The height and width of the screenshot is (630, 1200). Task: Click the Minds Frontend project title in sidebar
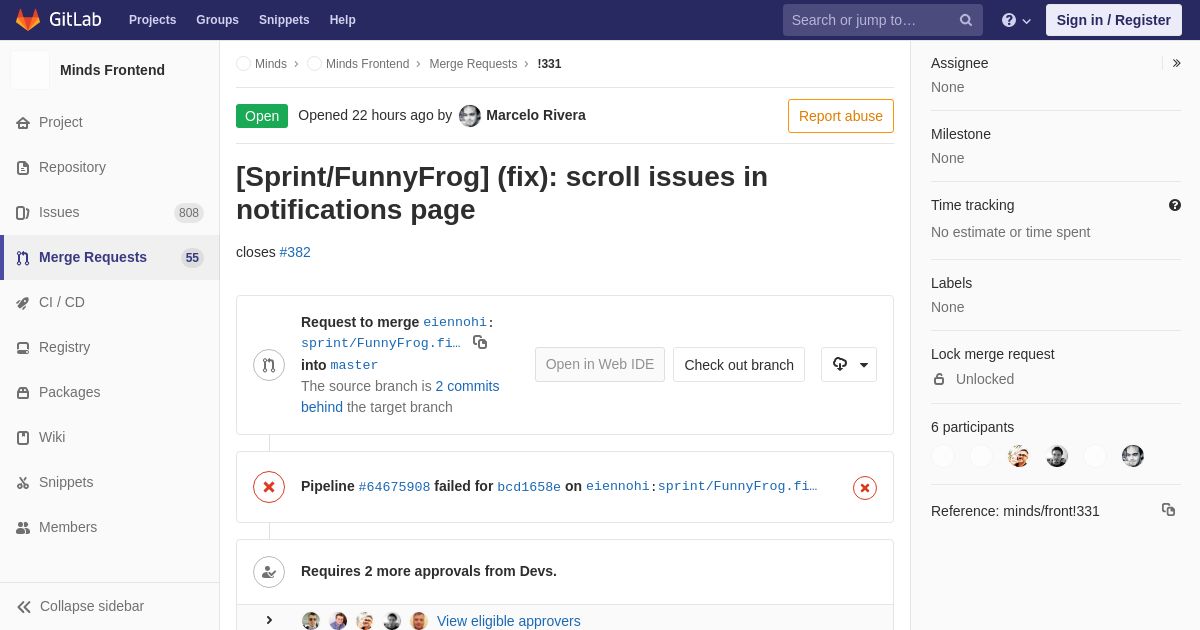(112, 70)
